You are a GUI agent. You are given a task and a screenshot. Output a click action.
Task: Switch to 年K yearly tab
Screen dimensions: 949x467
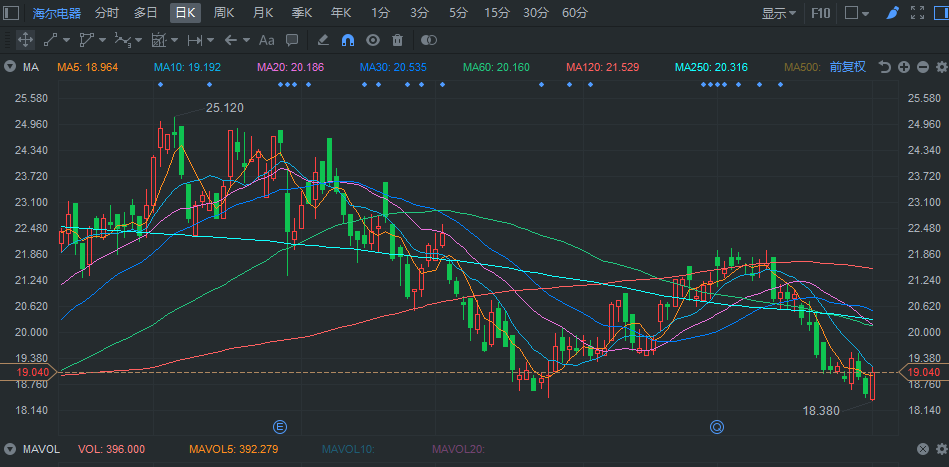click(x=341, y=13)
